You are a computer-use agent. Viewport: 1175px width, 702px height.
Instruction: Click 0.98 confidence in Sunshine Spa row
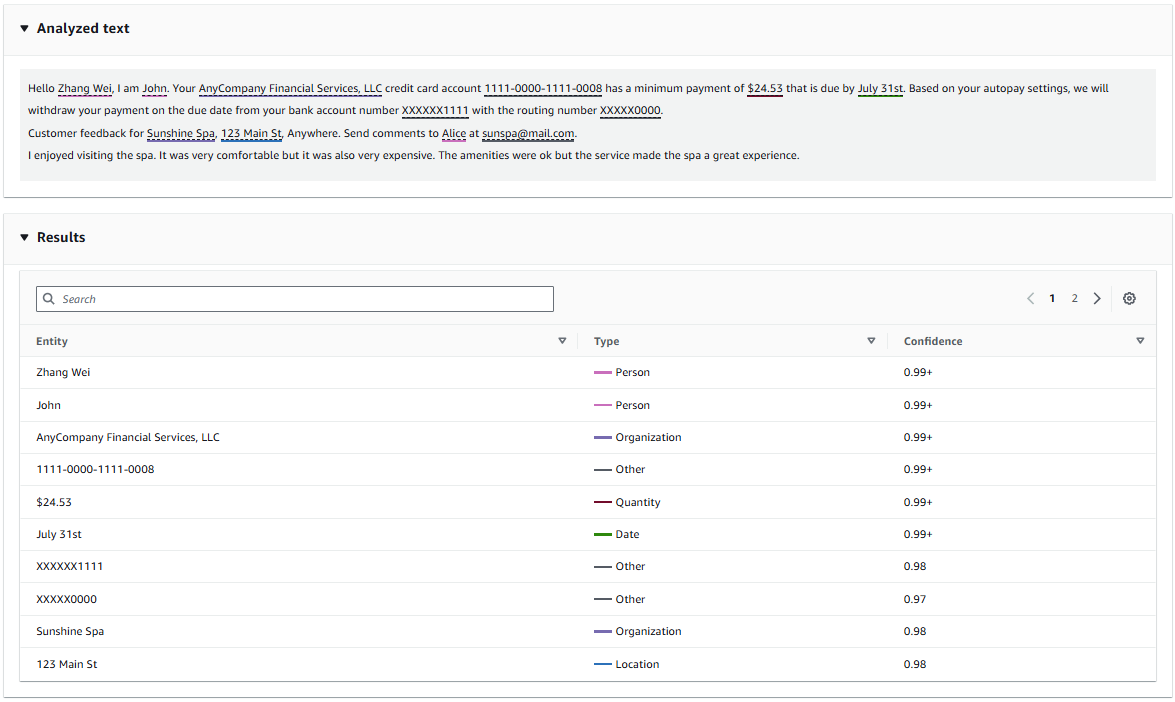(915, 632)
